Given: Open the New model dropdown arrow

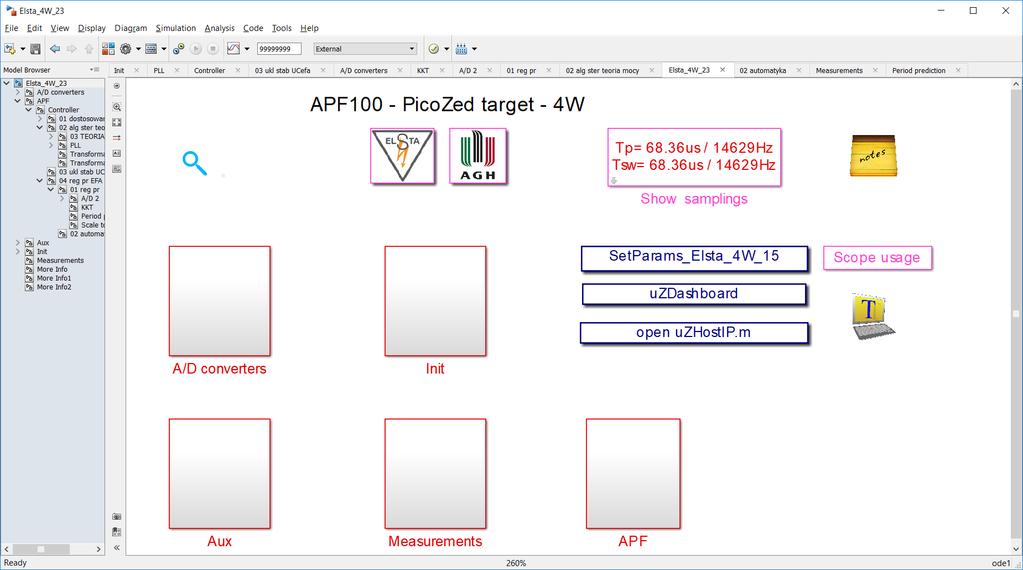Looking at the screenshot, I should 23,49.
